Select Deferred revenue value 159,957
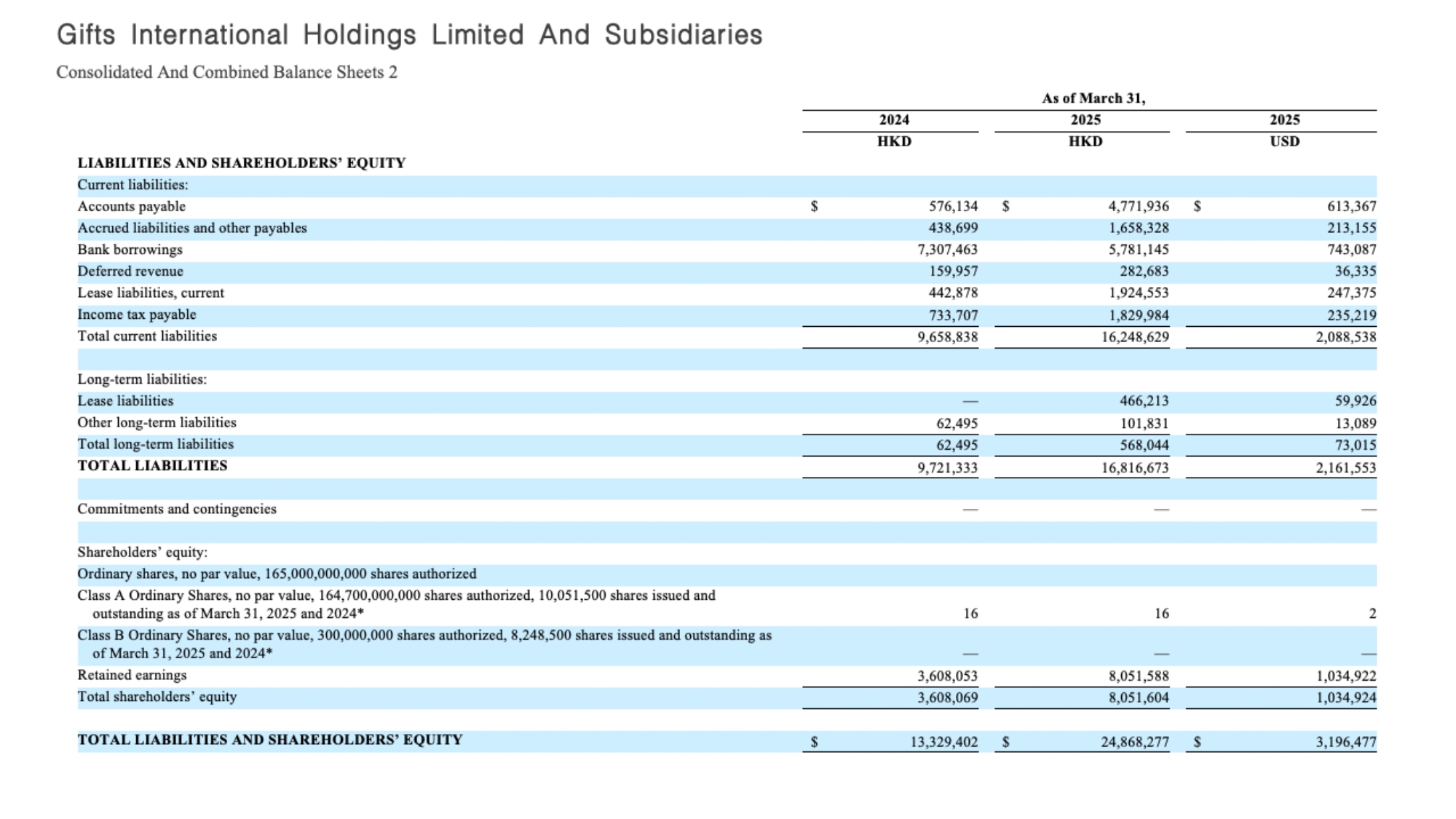Screen dimensions: 1456x819 [953, 272]
